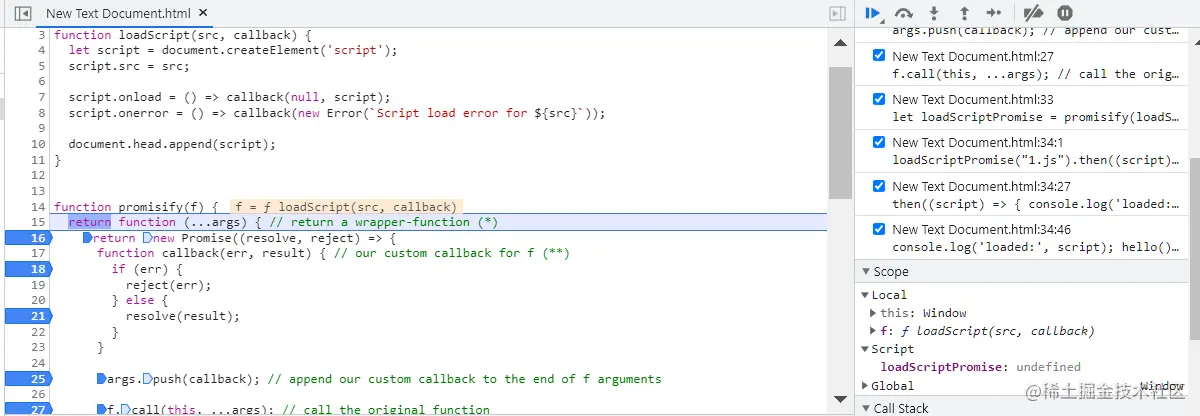Viewport: 1200px width, 416px height.
Task: Click the 'resolve(result);' code line
Action: click(183, 316)
